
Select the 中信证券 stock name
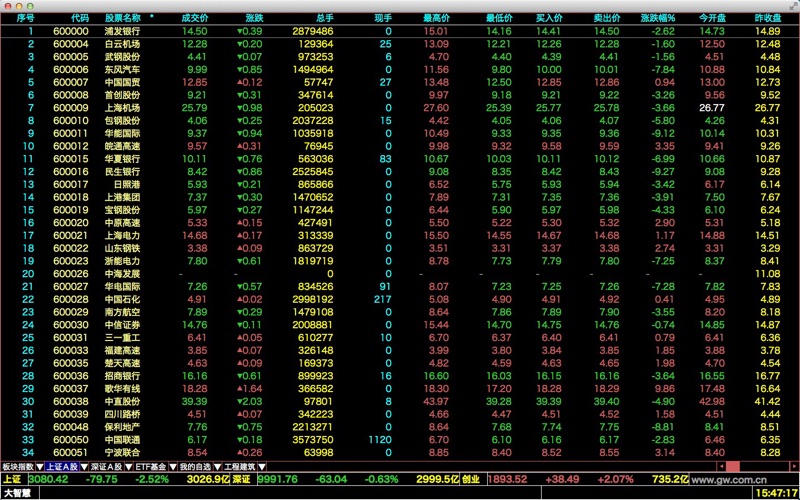[122, 324]
